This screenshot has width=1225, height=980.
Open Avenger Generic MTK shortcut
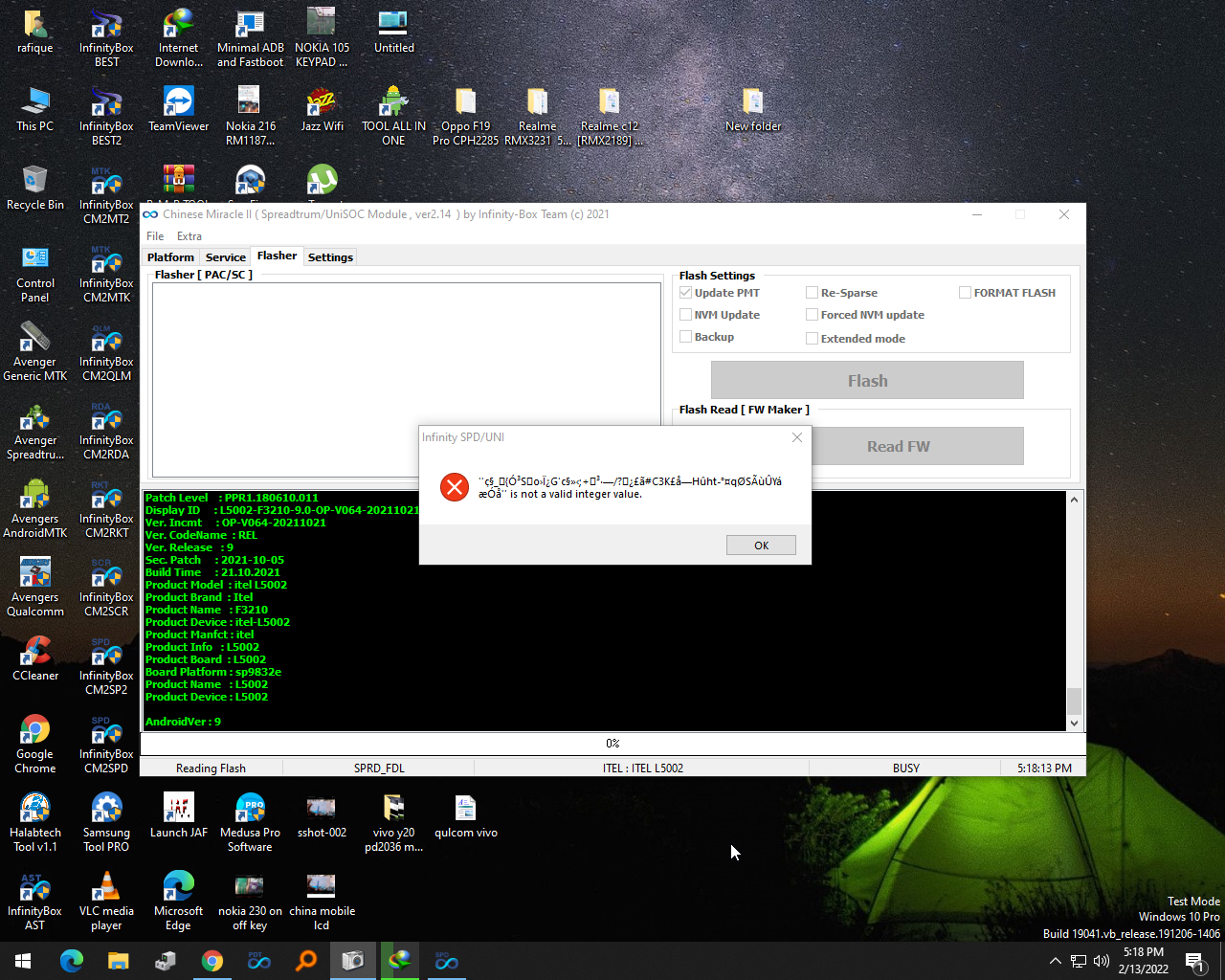[35, 351]
